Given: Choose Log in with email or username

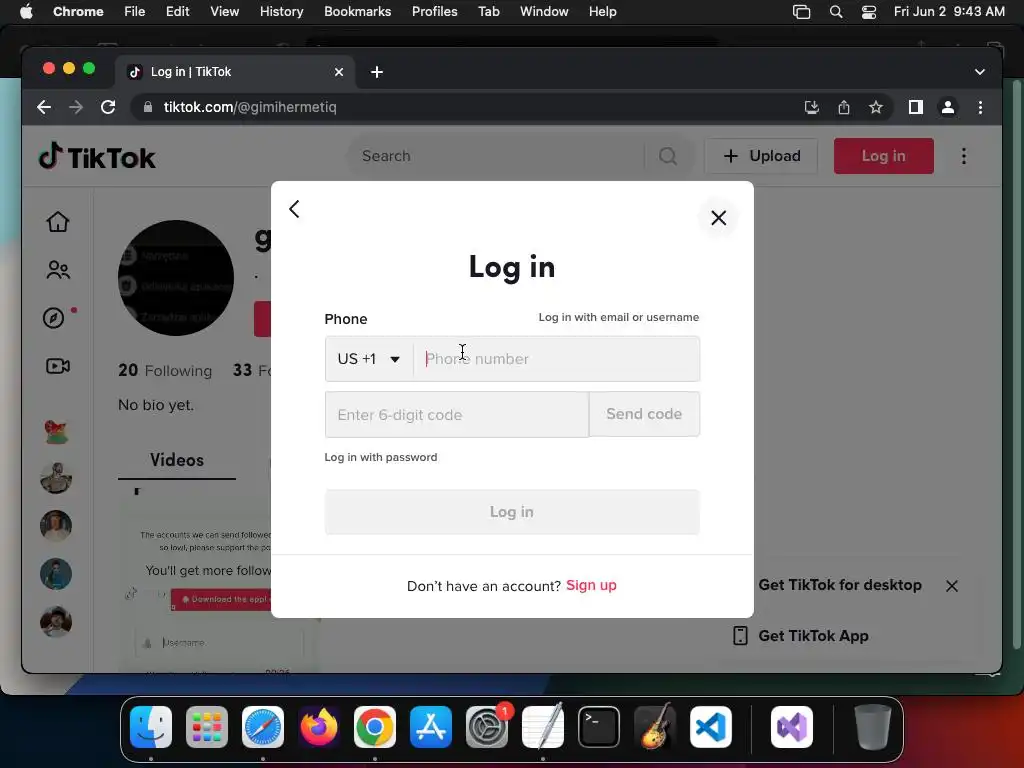Looking at the screenshot, I should (618, 317).
